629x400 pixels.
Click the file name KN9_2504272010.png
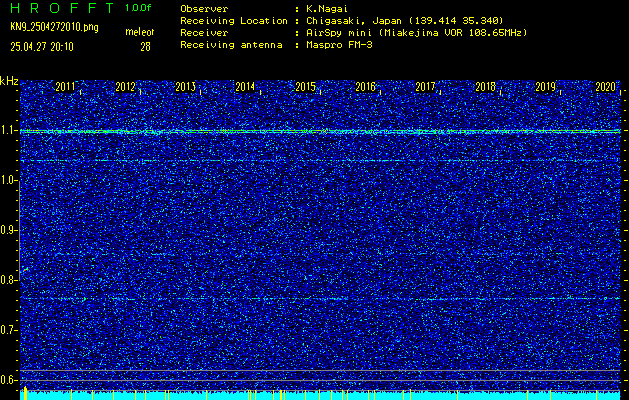click(54, 27)
